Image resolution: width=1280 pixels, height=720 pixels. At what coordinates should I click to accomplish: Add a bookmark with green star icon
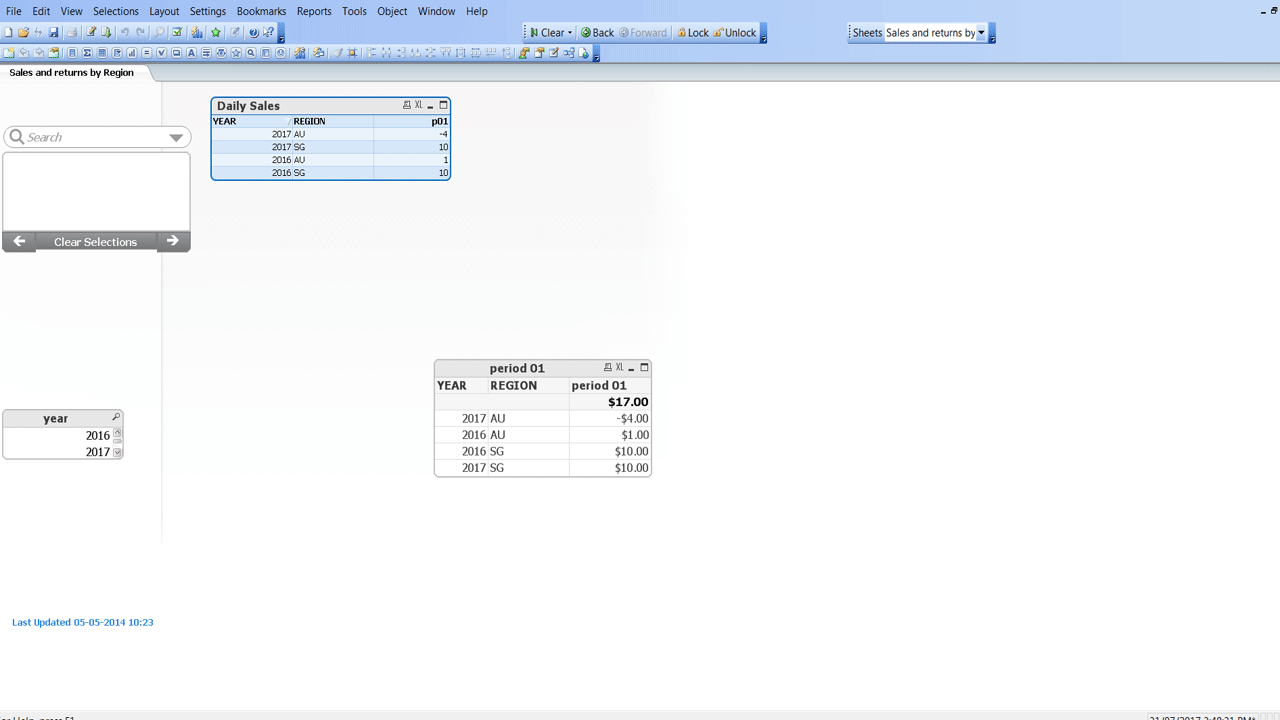click(216, 33)
